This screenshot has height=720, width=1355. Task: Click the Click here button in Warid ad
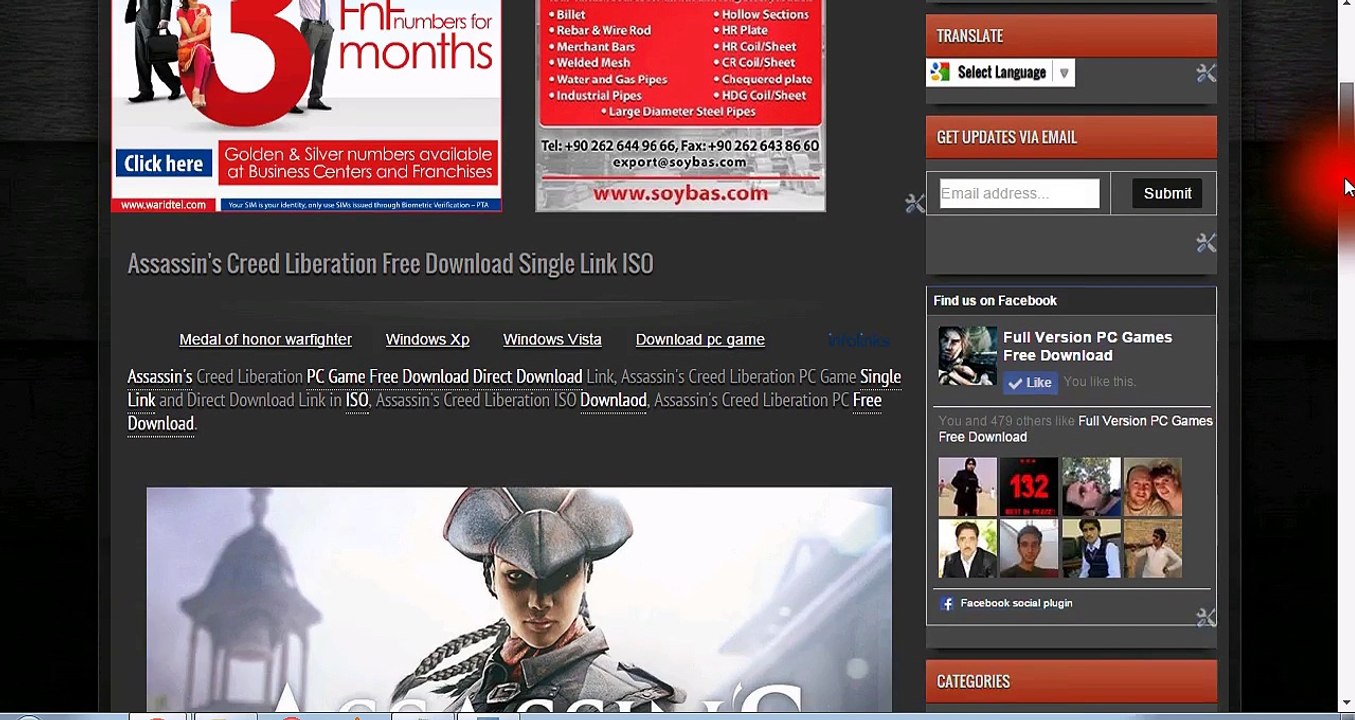click(163, 163)
